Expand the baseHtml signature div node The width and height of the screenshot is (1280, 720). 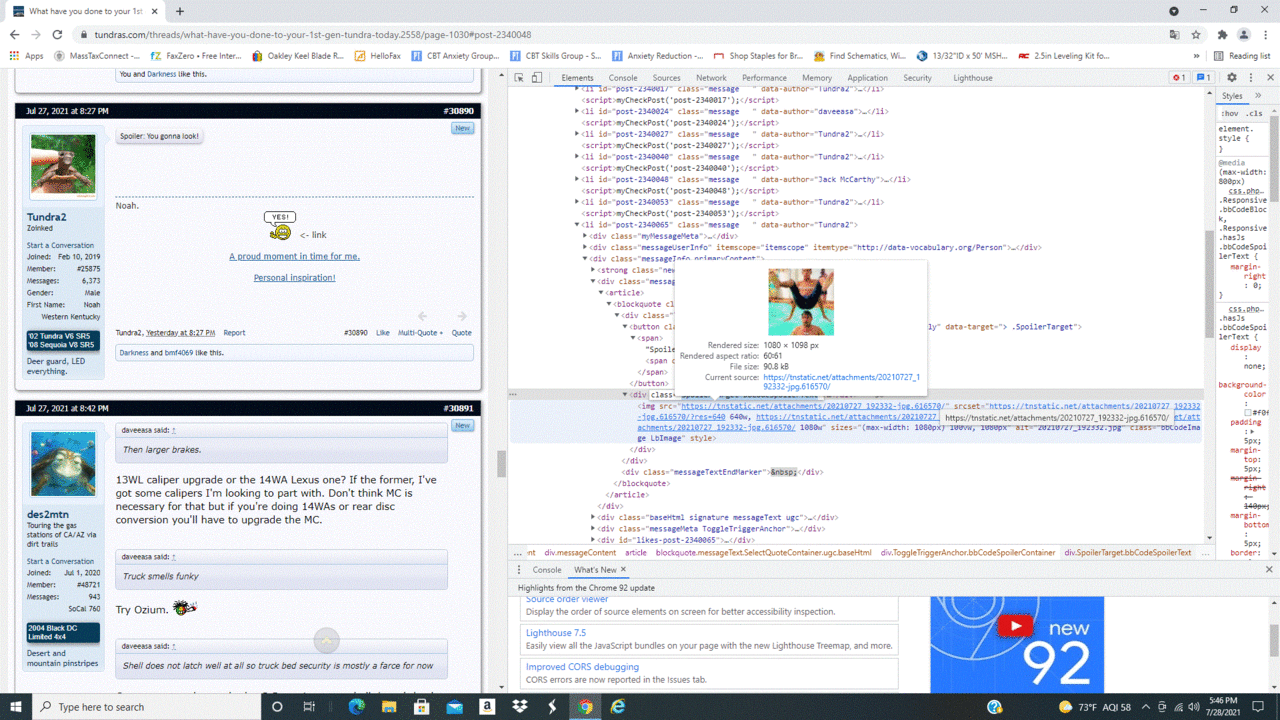coord(594,518)
